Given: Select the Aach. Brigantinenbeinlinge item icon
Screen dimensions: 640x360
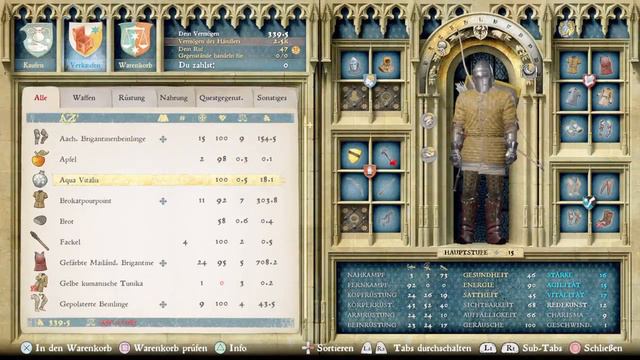Looking at the screenshot, I should [40, 138].
